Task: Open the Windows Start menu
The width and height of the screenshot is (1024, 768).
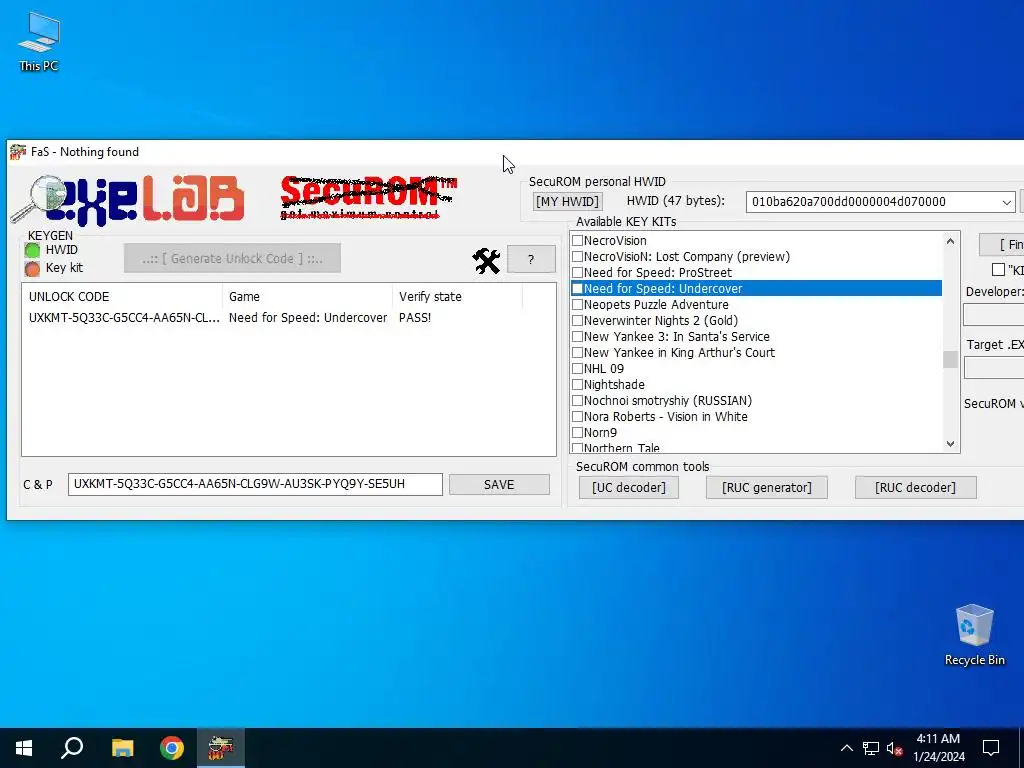Action: tap(24, 748)
